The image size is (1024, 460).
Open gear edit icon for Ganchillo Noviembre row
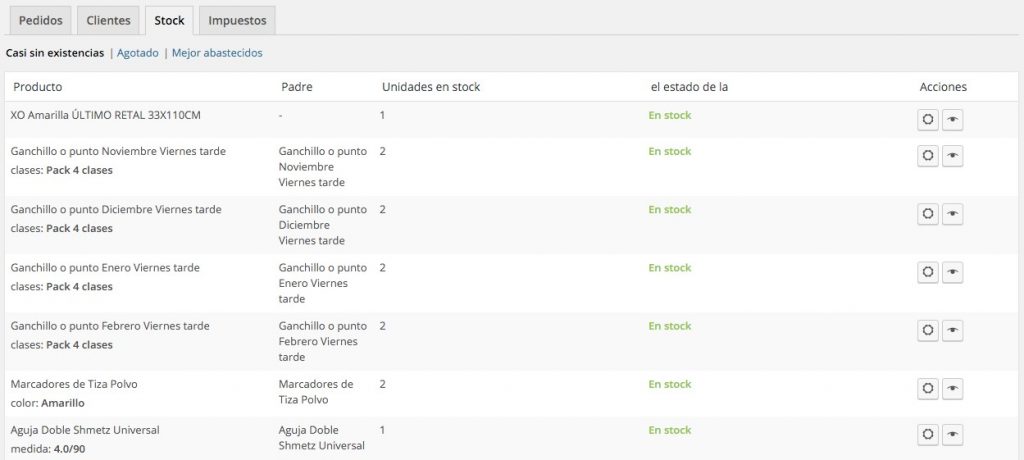927,156
